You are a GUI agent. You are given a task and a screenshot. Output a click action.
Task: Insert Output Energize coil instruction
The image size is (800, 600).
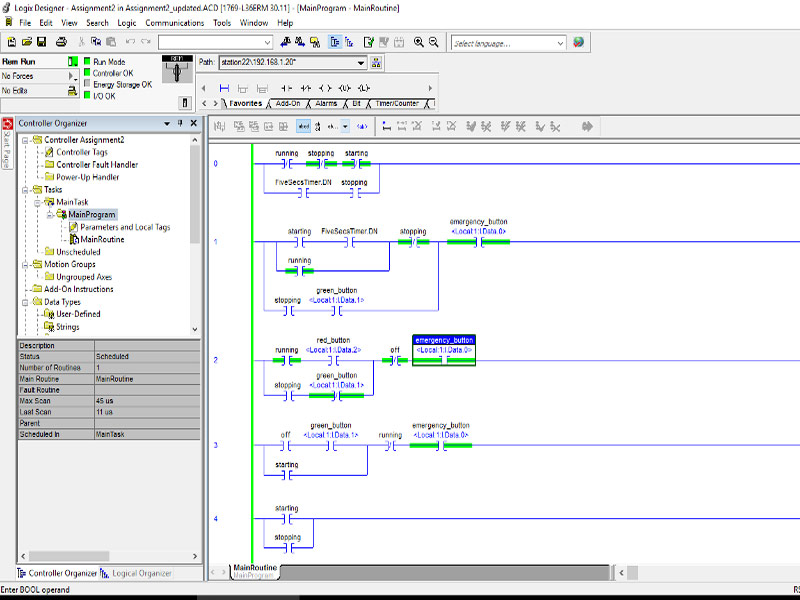325,88
